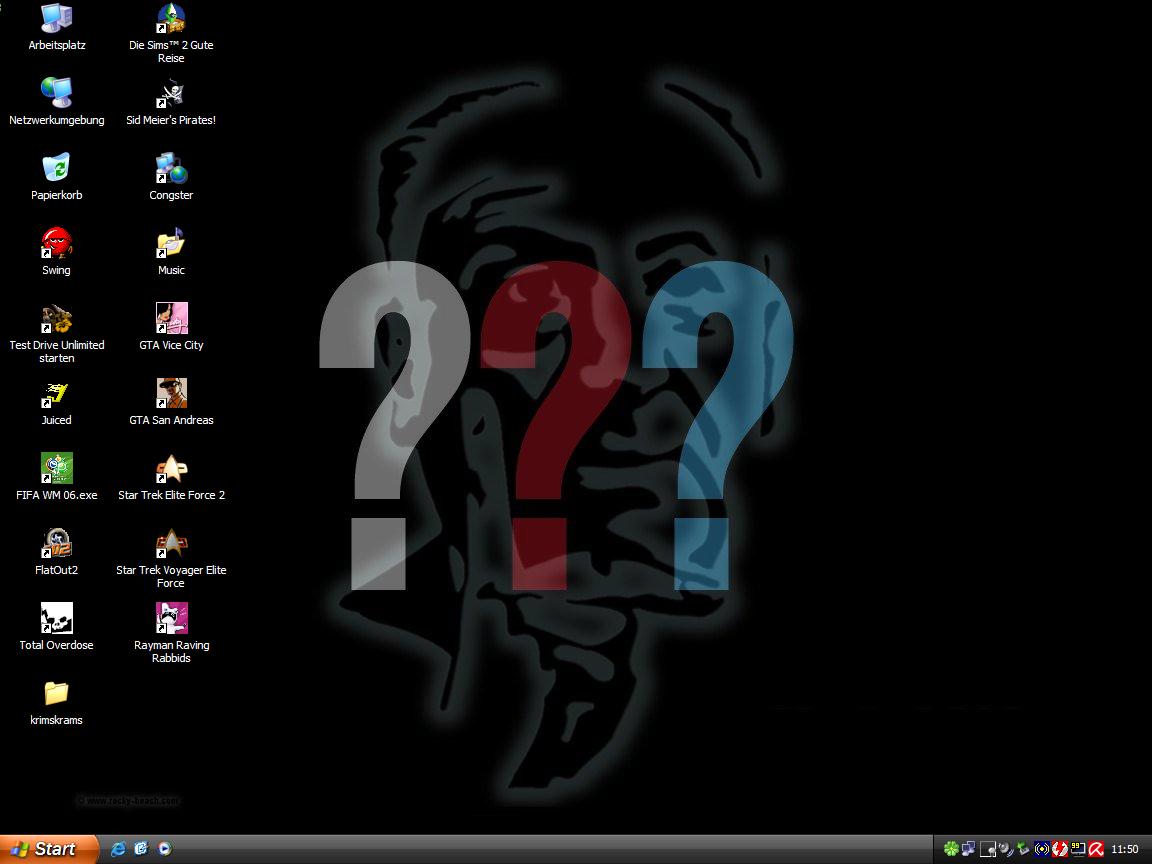Click the FIFA WM 06.exe icon
The width and height of the screenshot is (1152, 864).
tap(57, 468)
